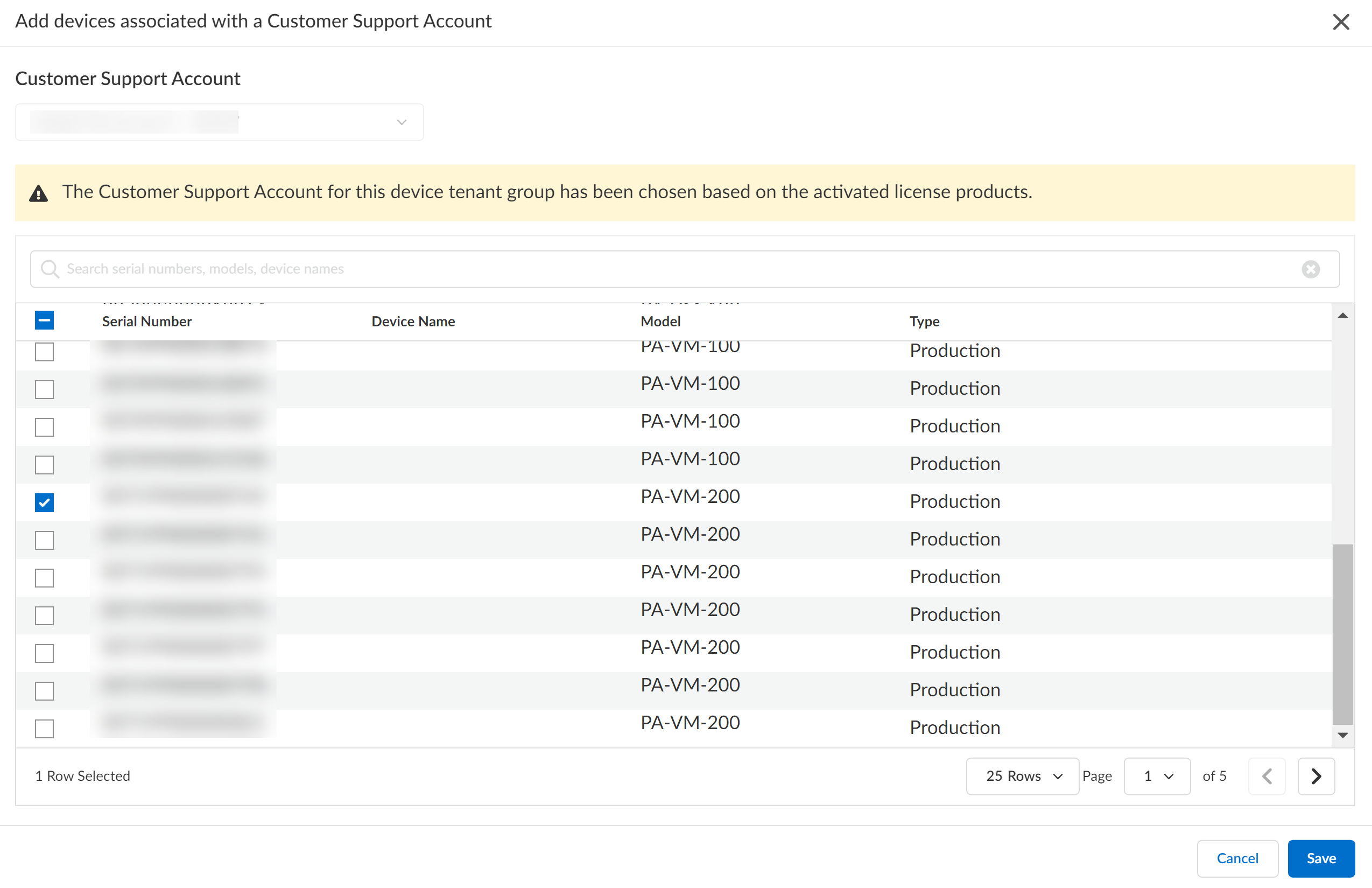Image resolution: width=1372 pixels, height=888 pixels.
Task: Go to the next page arrow
Action: tap(1315, 776)
